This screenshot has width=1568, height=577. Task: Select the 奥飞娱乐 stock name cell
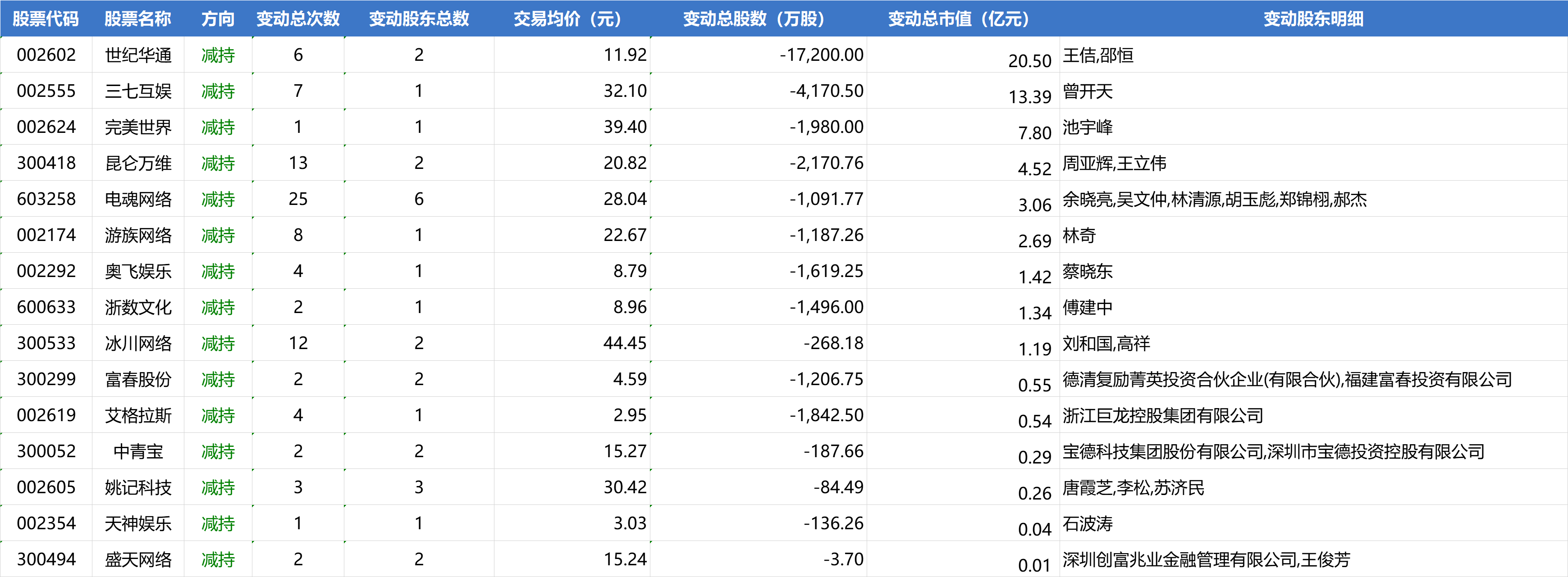pyautogui.click(x=138, y=271)
